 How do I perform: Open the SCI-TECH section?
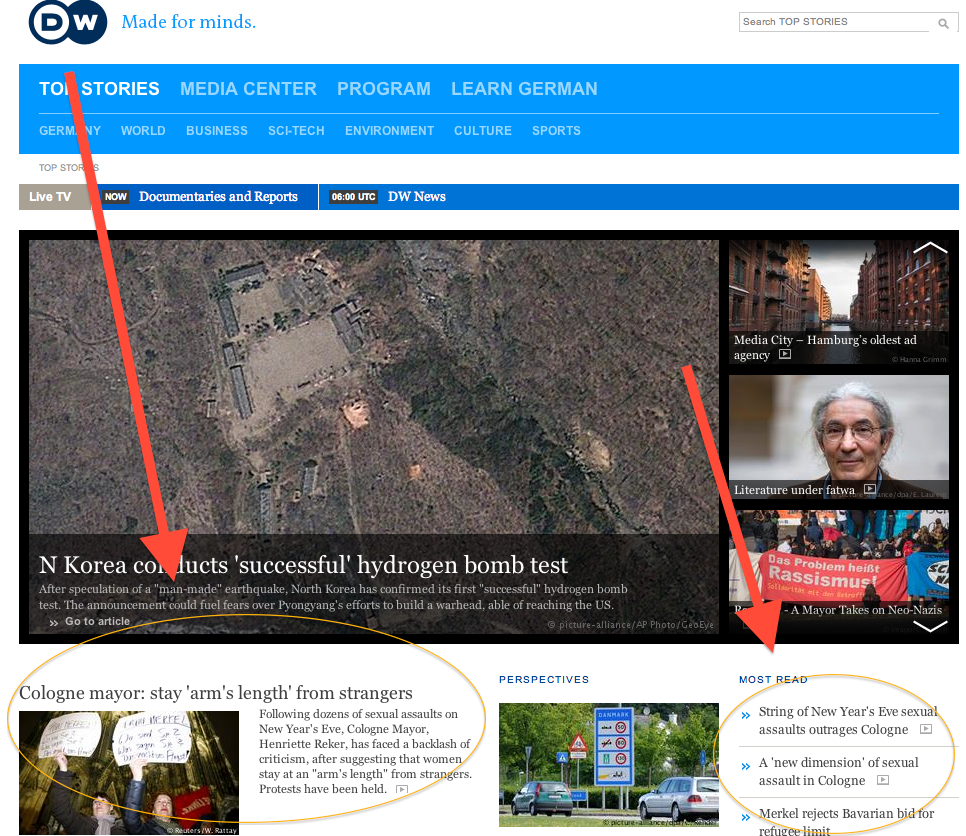tap(296, 131)
